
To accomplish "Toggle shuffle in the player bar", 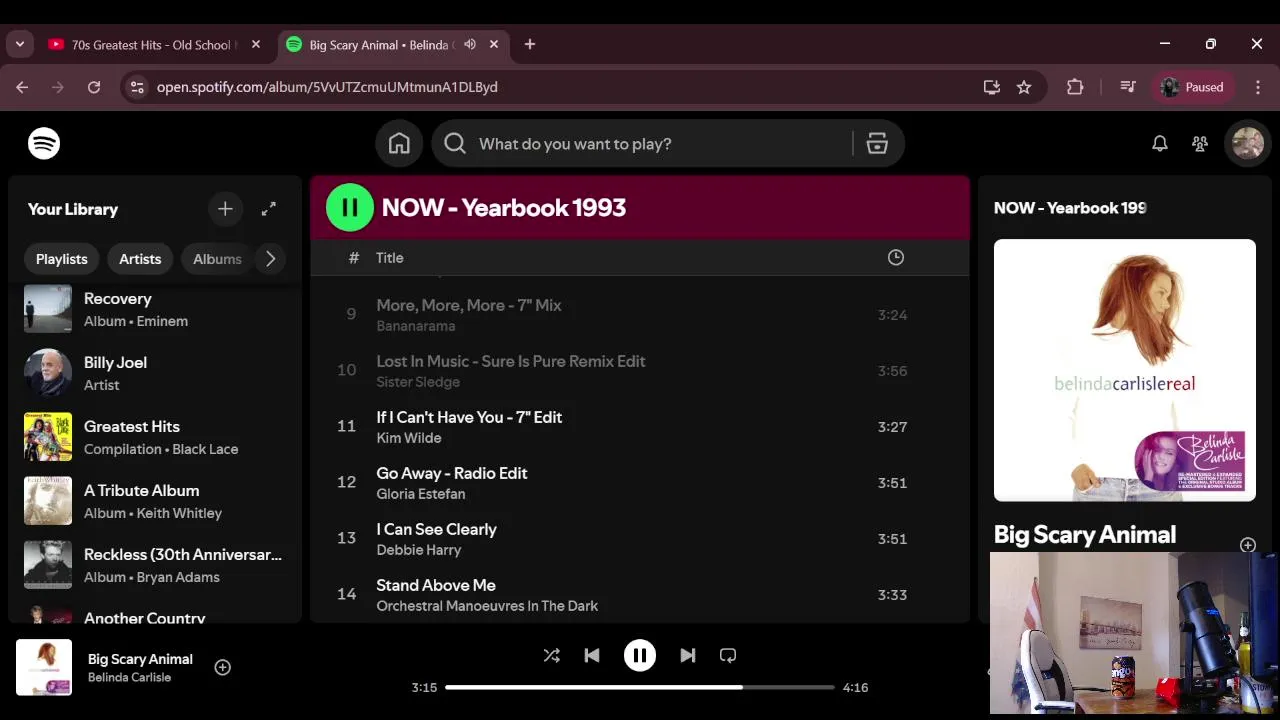I will (x=551, y=656).
